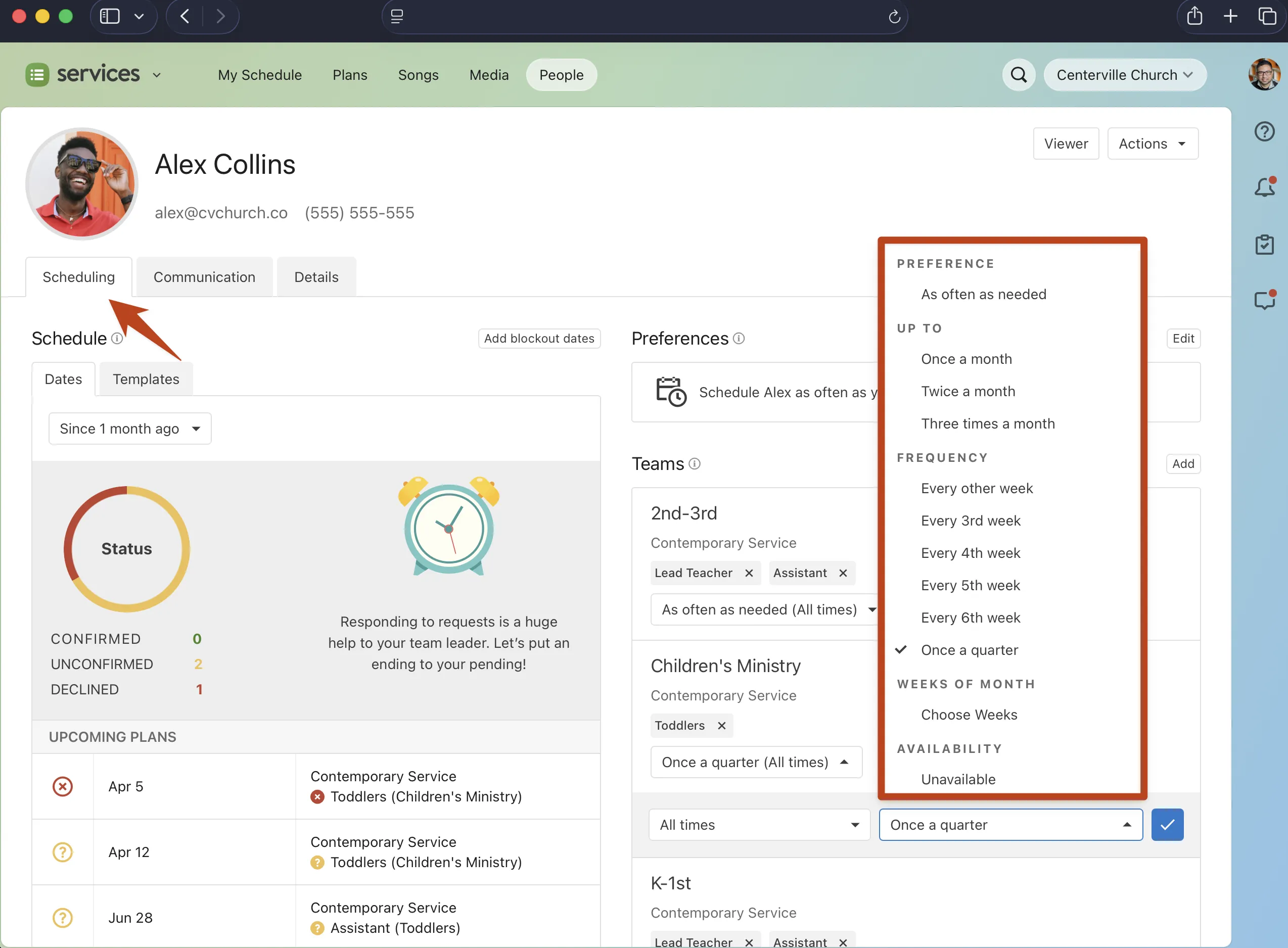Click the search magnifier icon

click(x=1018, y=75)
